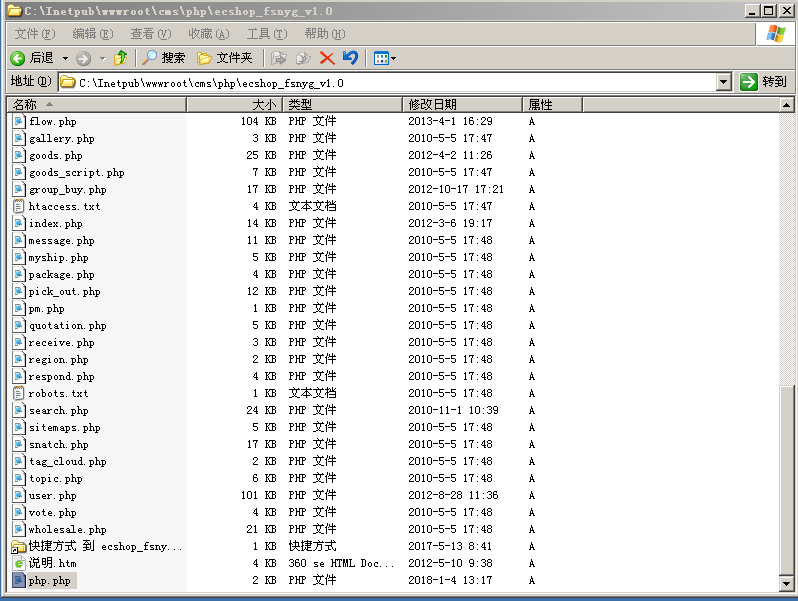This screenshot has height=601, width=798.
Task: Select the message.php file icon
Action: coord(18,241)
